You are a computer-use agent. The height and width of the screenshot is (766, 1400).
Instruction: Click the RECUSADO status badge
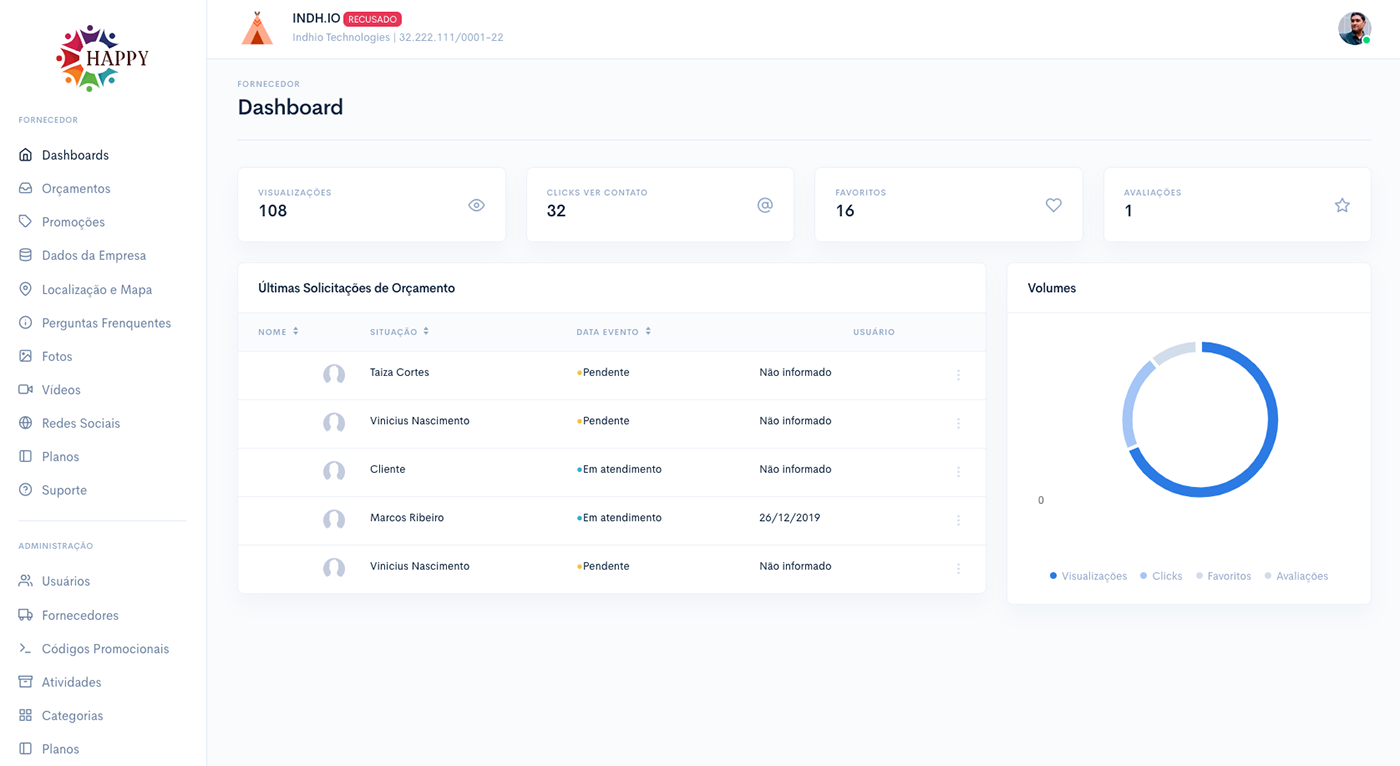372,19
